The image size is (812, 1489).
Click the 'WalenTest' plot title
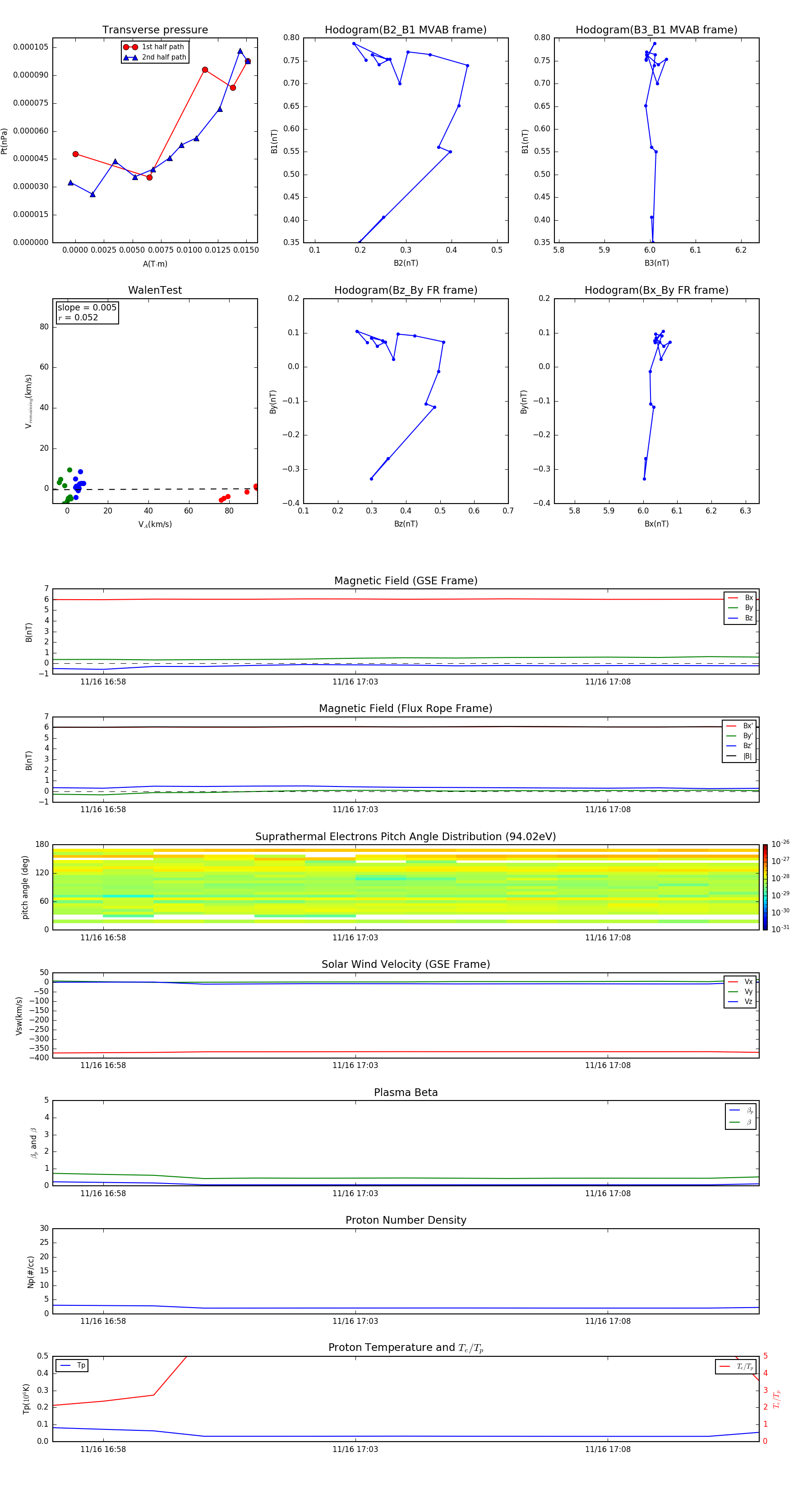click(155, 290)
